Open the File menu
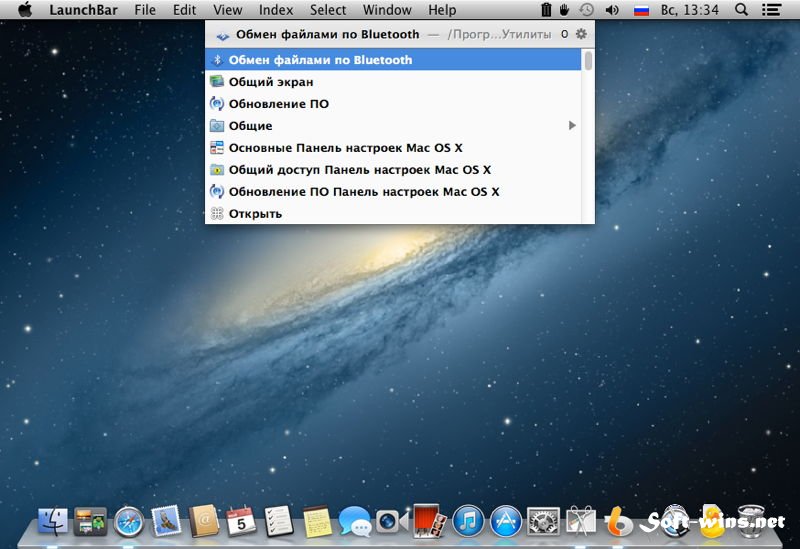This screenshot has width=800, height=549. click(145, 10)
